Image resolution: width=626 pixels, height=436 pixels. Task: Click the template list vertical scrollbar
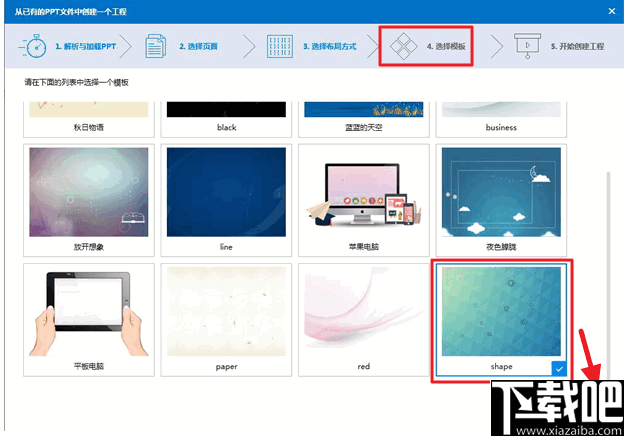[x=608, y=275]
